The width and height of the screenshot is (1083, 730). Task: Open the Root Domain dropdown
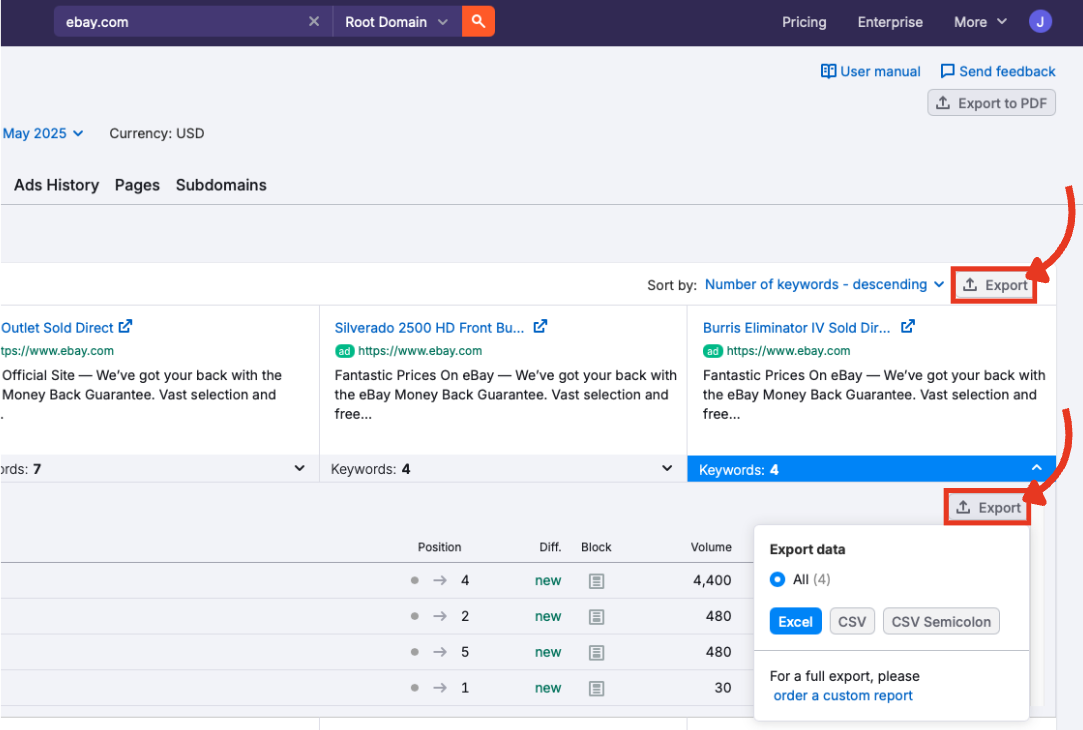coord(396,21)
